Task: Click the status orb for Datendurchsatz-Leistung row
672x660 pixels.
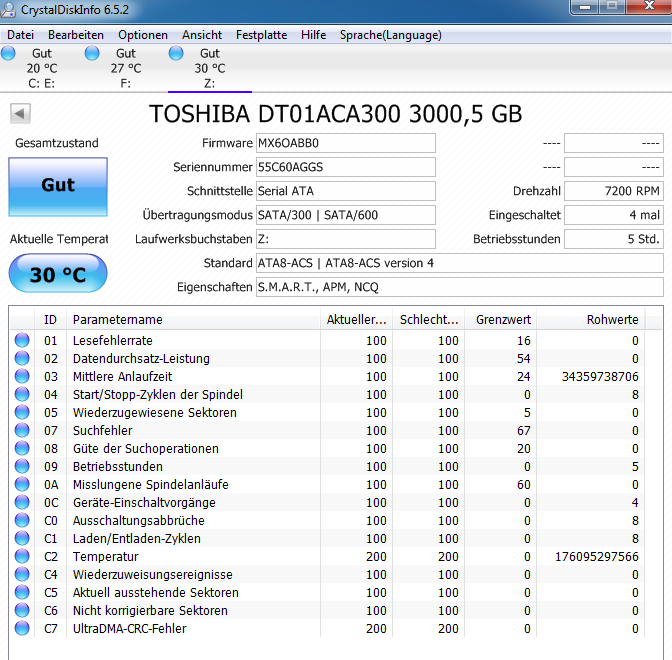Action: (x=22, y=358)
